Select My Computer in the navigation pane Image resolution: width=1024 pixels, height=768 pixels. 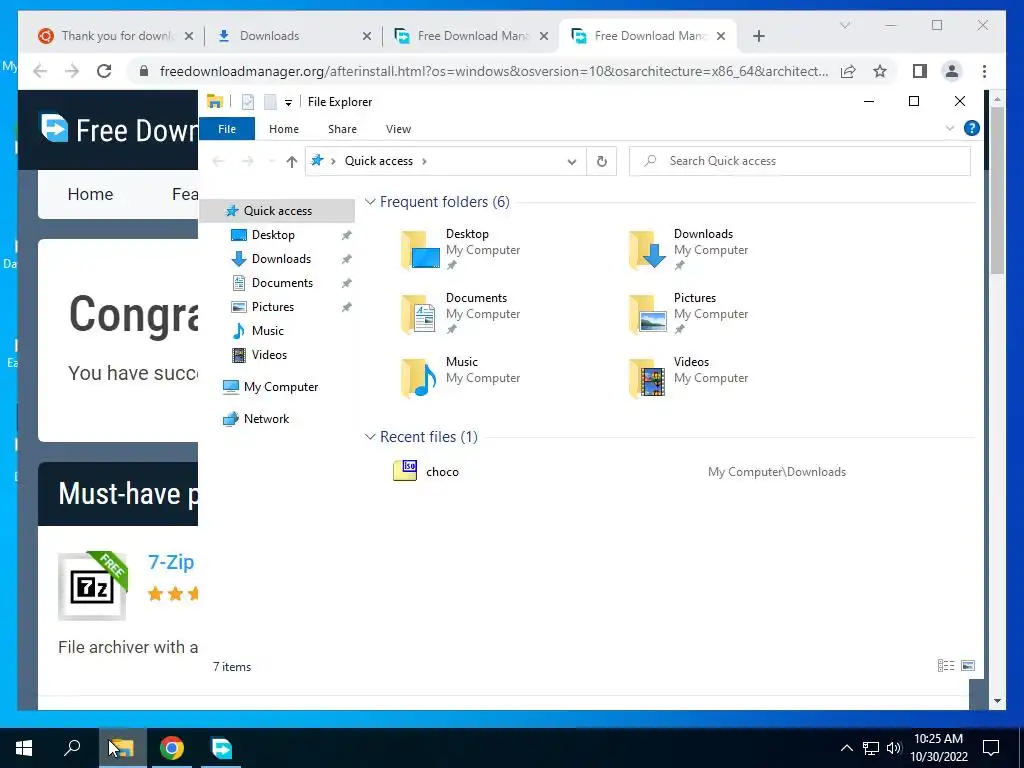pos(280,387)
